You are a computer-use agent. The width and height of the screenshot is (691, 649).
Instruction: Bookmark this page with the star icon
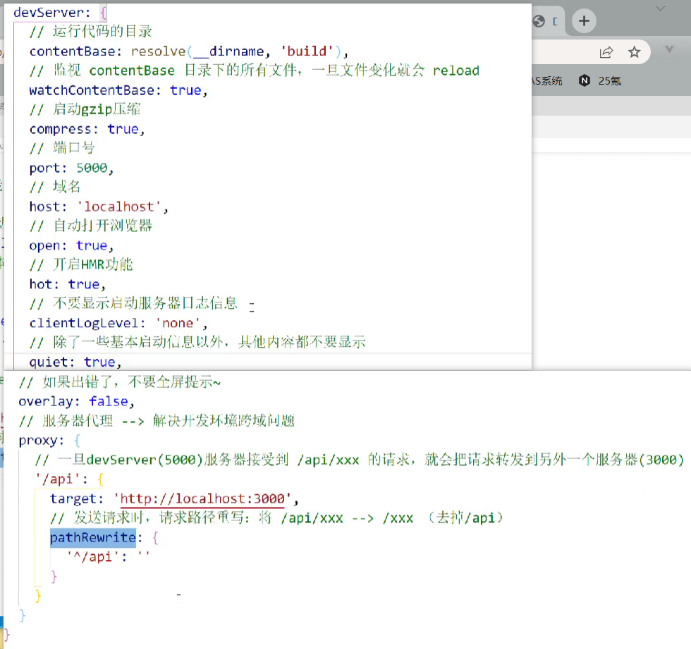tap(634, 52)
